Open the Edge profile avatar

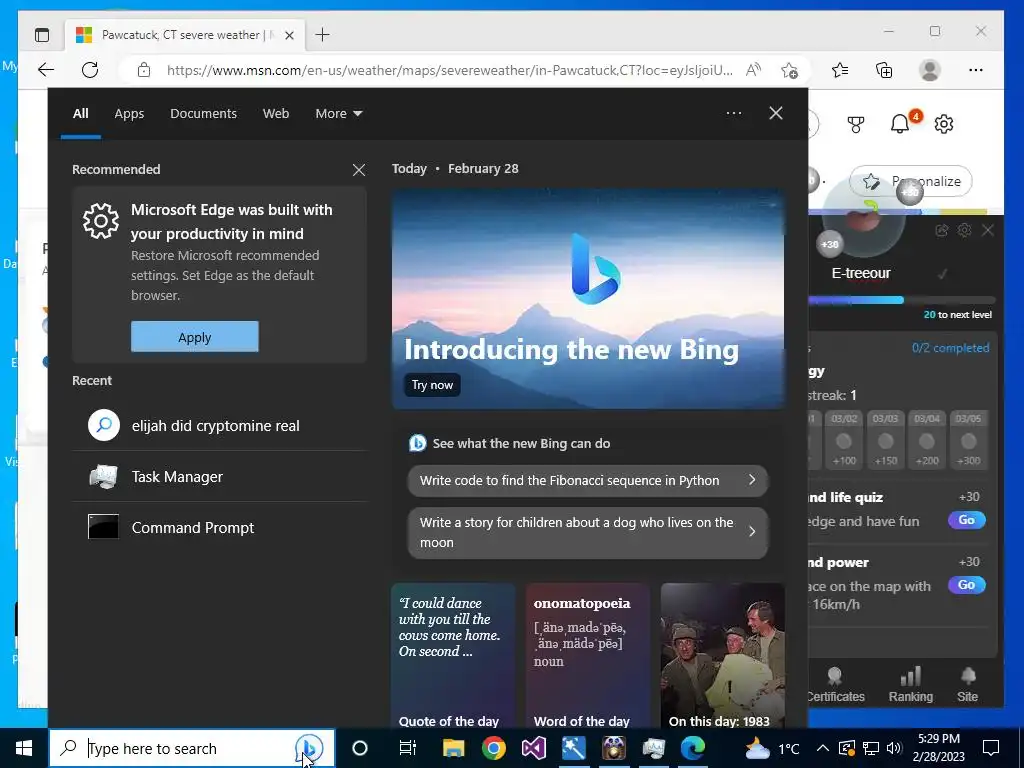coord(929,70)
